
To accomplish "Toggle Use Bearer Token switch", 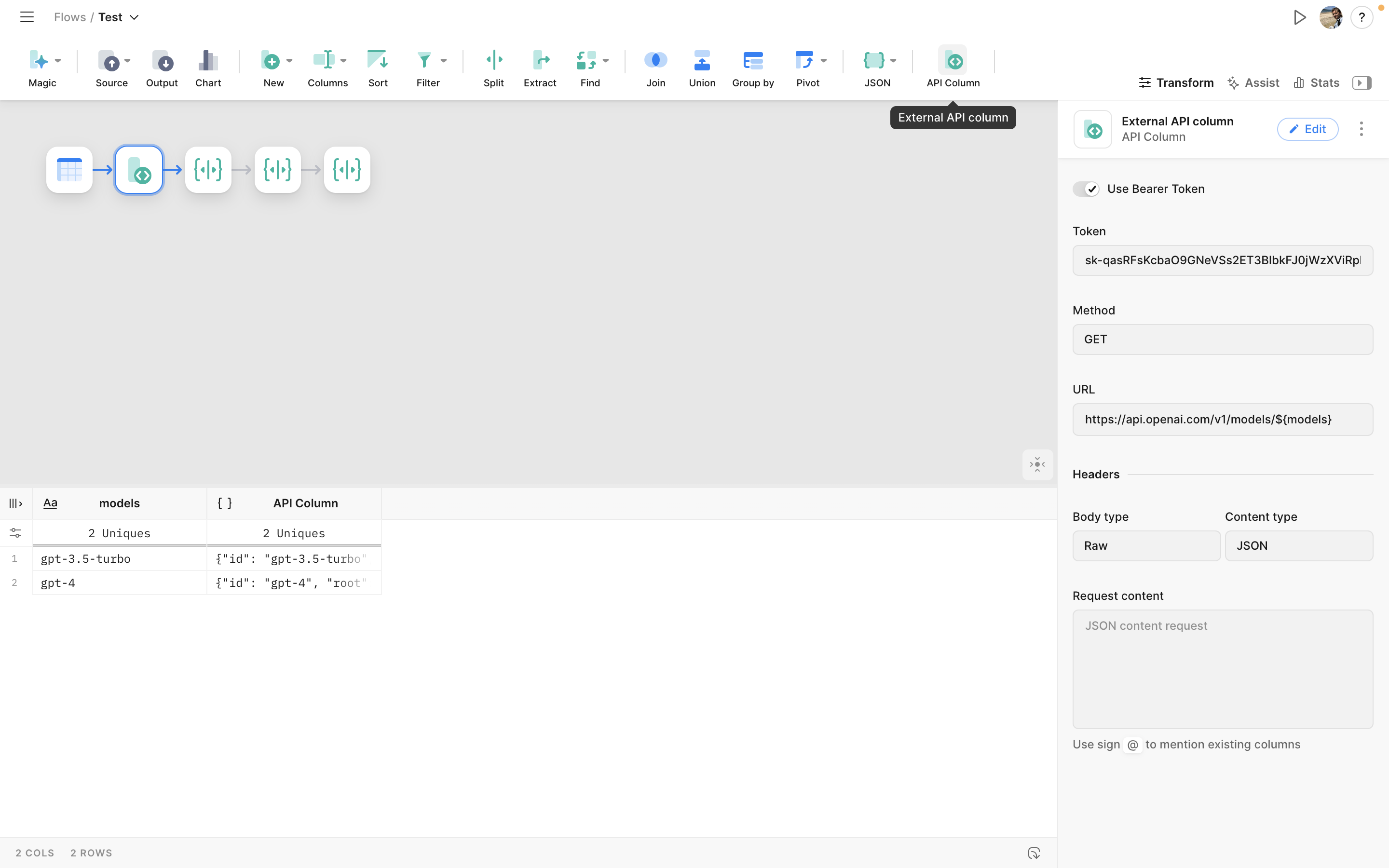I will [x=1086, y=189].
